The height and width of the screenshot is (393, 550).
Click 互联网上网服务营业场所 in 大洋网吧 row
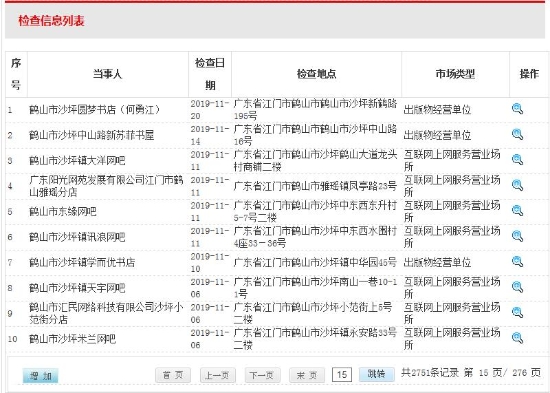[452, 160]
